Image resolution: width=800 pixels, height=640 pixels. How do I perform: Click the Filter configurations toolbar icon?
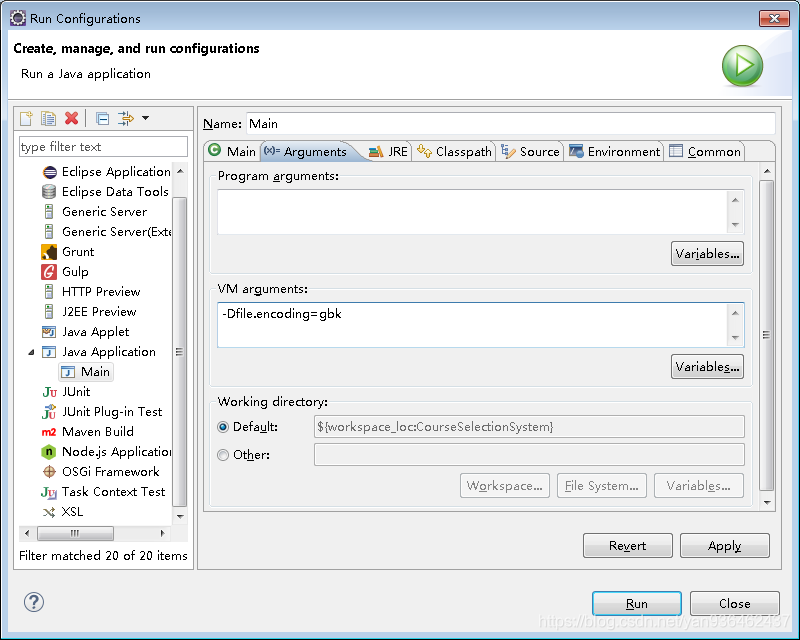(x=126, y=118)
